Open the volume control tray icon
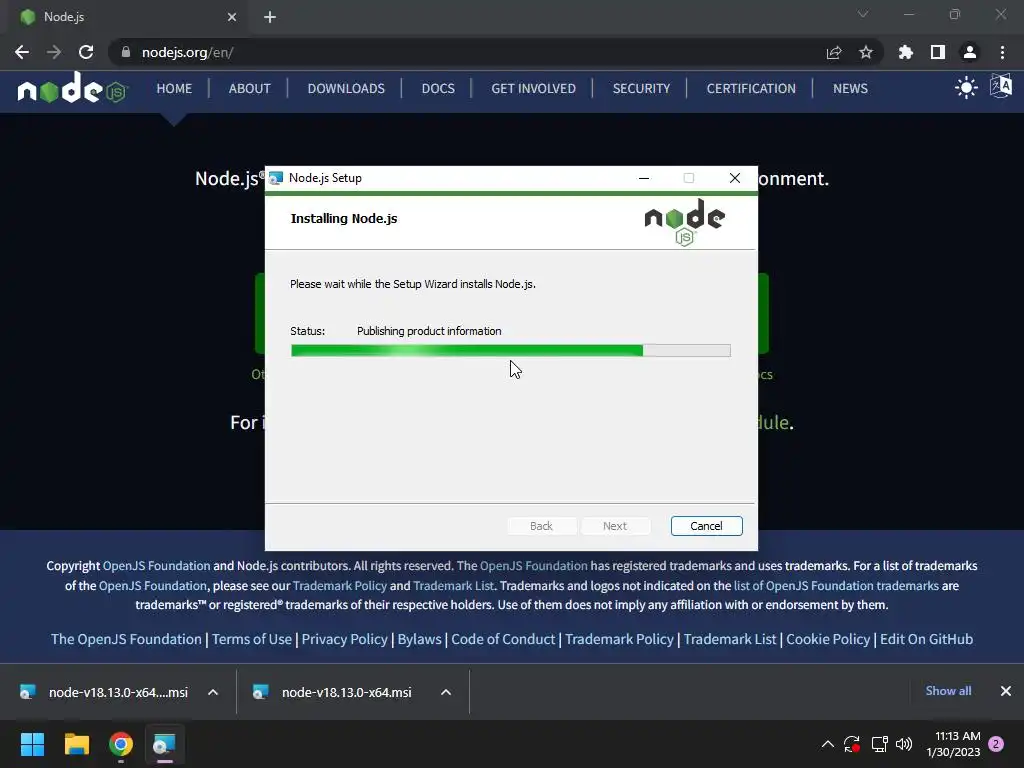Image resolution: width=1024 pixels, height=768 pixels. coord(904,744)
